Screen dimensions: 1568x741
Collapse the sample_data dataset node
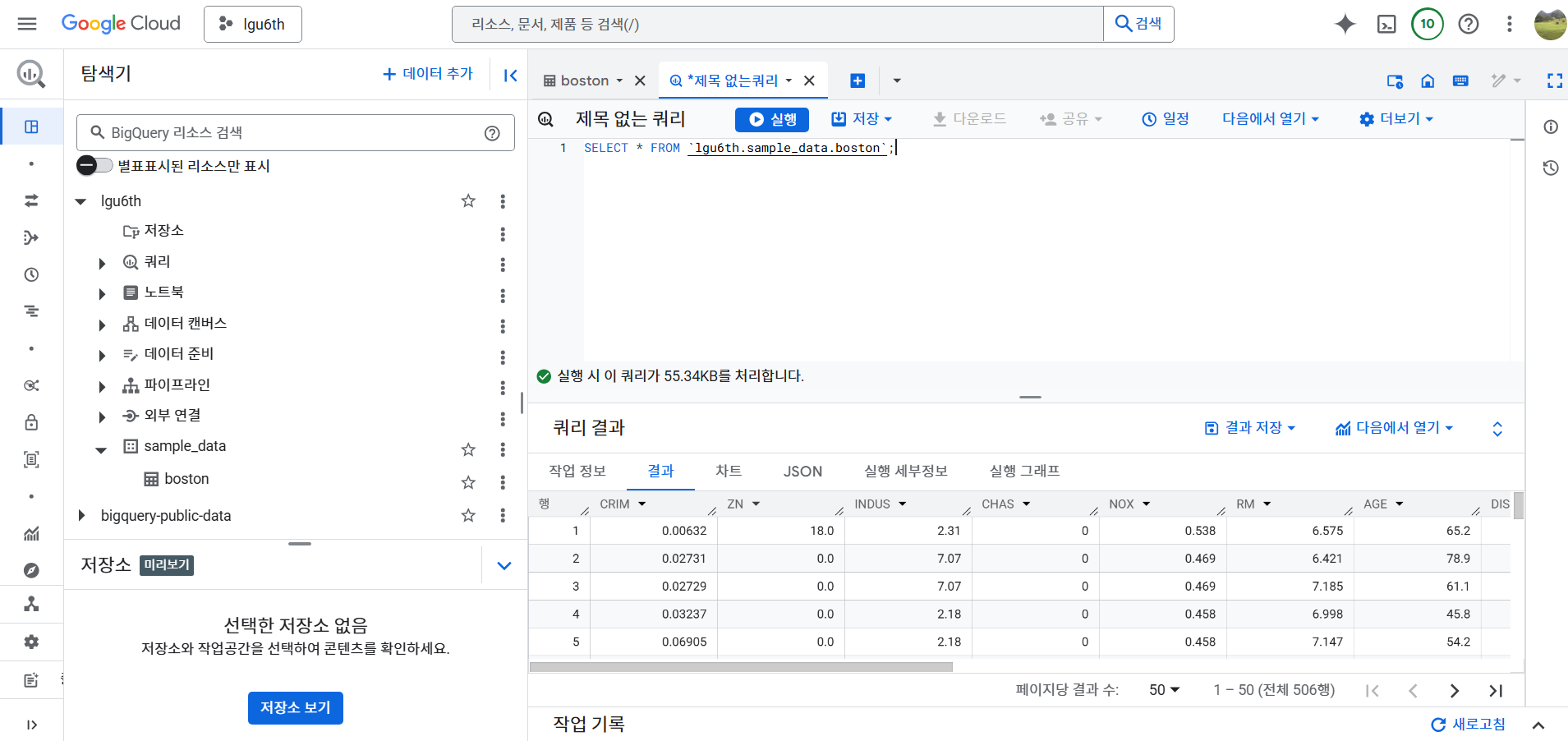point(101,449)
